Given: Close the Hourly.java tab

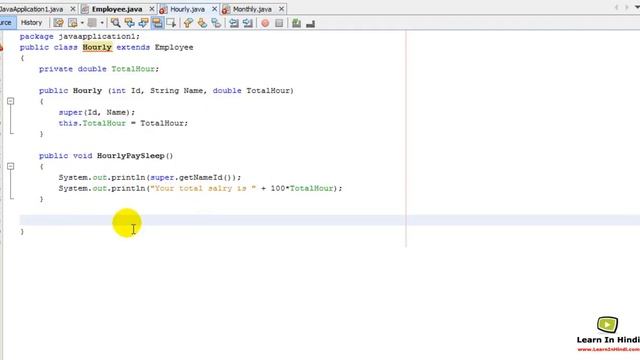Looking at the screenshot, I should [x=214, y=9].
